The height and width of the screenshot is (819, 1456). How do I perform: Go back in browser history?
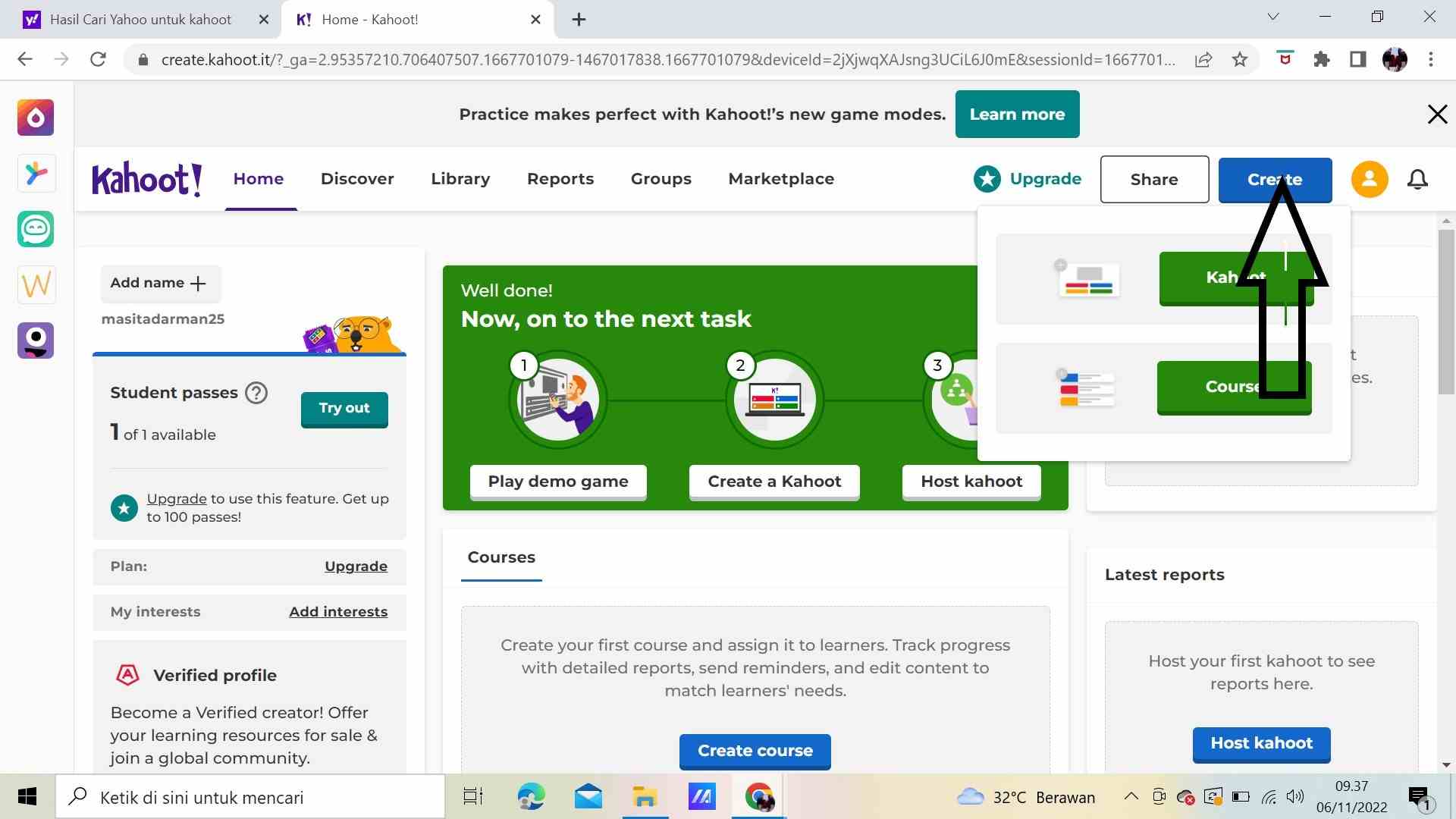pyautogui.click(x=25, y=59)
